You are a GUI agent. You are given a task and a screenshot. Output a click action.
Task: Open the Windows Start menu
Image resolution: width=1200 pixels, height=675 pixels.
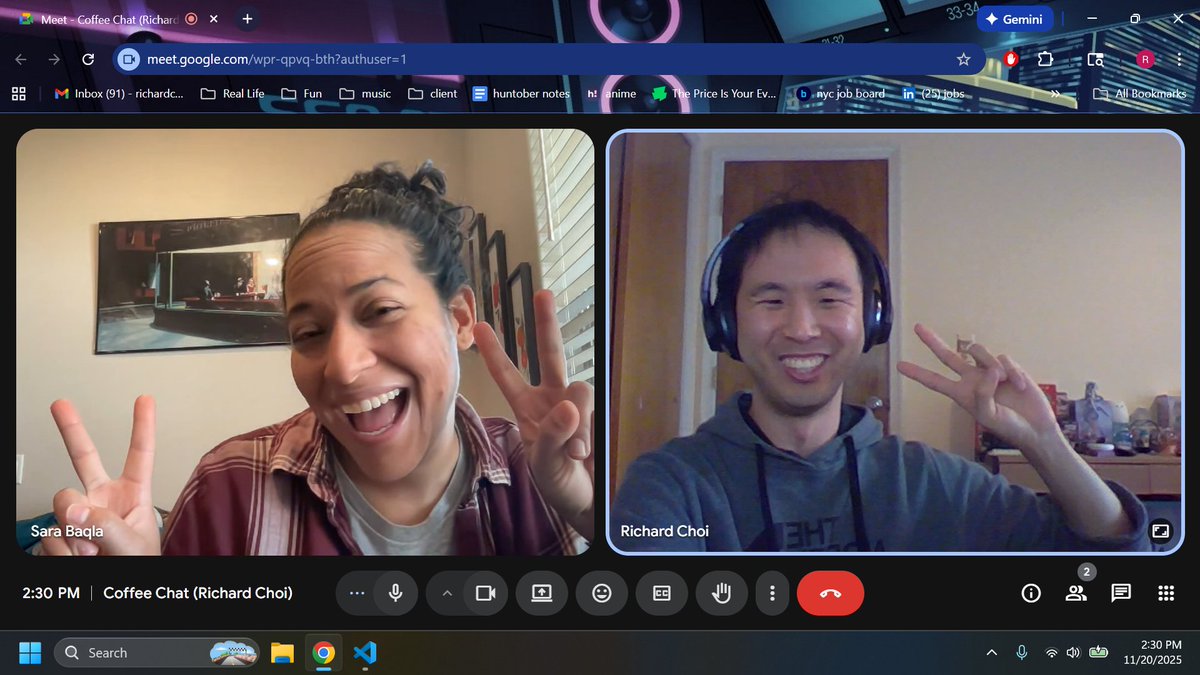pos(30,653)
